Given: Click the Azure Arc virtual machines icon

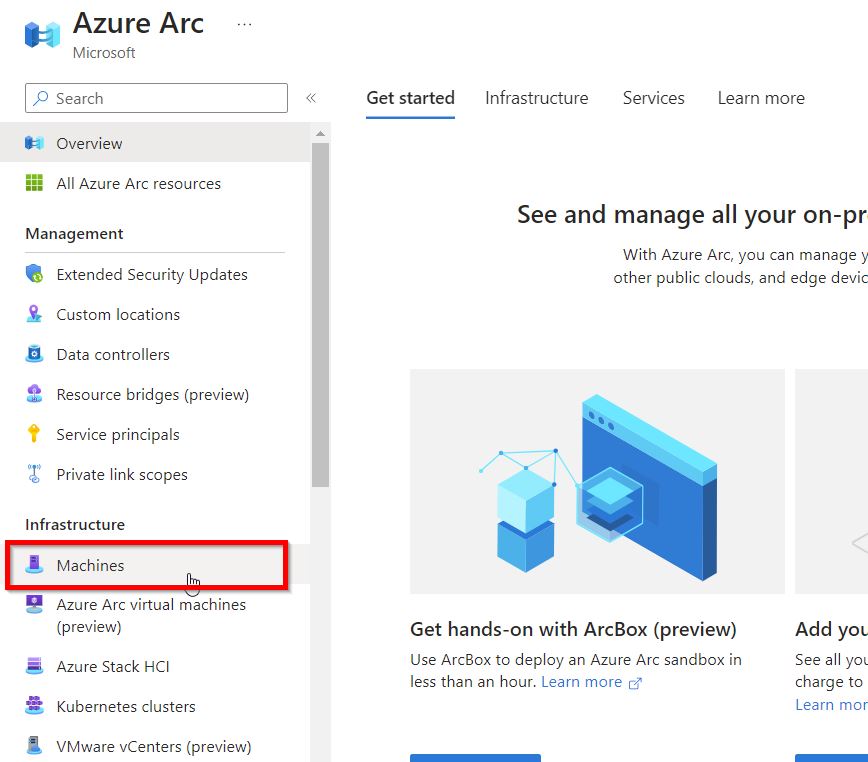Looking at the screenshot, I should coord(34,604).
